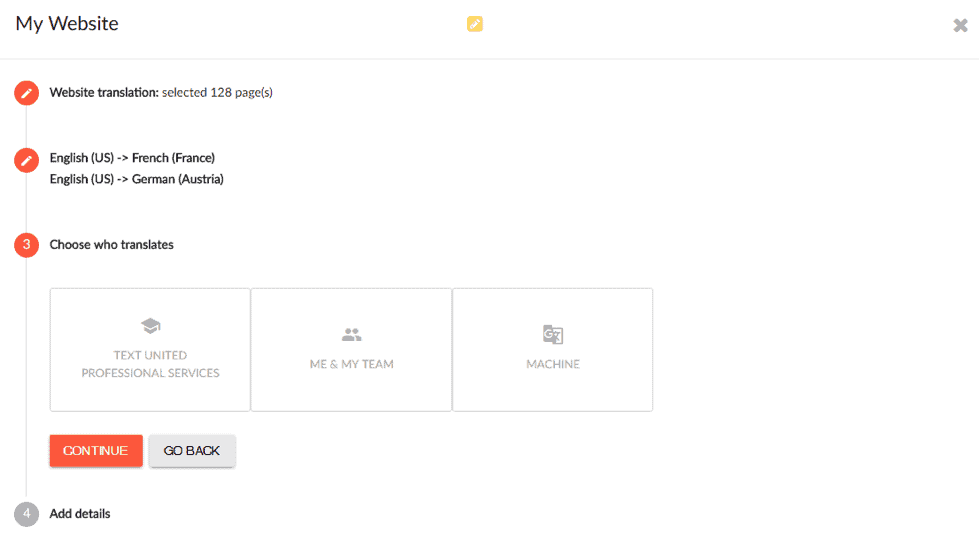Edit the Website translation step pencil icon
This screenshot has height=541, width=980.
[x=26, y=93]
